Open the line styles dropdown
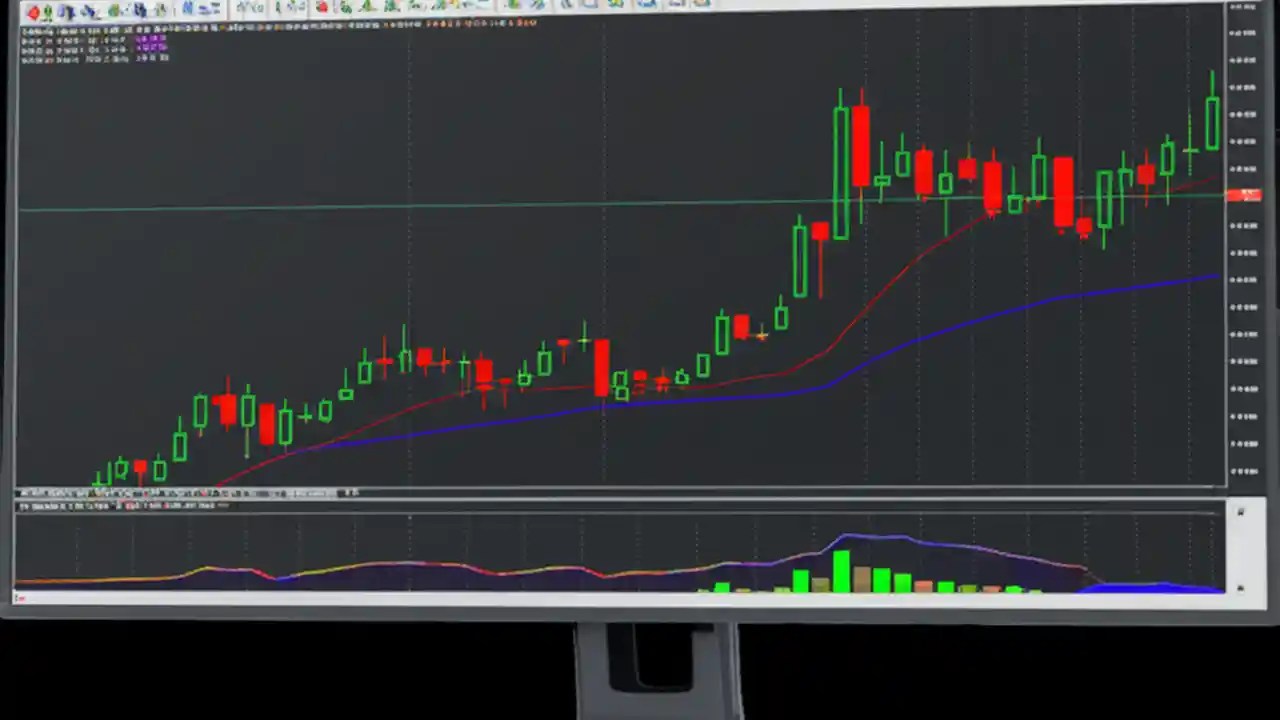Image resolution: width=1280 pixels, height=720 pixels. click(x=590, y=8)
